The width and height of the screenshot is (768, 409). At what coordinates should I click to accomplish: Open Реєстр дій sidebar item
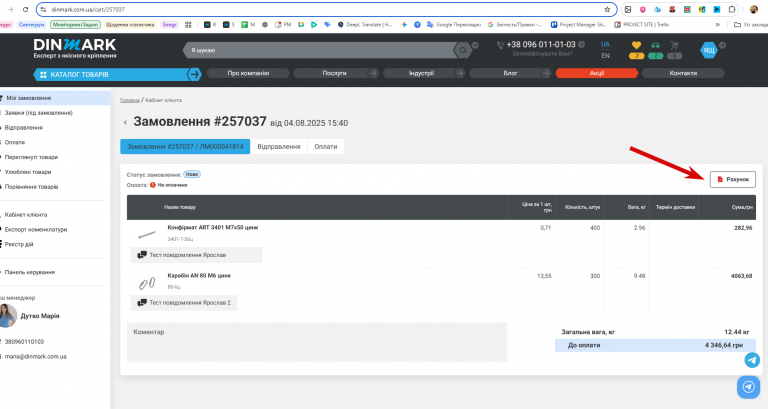[x=19, y=244]
